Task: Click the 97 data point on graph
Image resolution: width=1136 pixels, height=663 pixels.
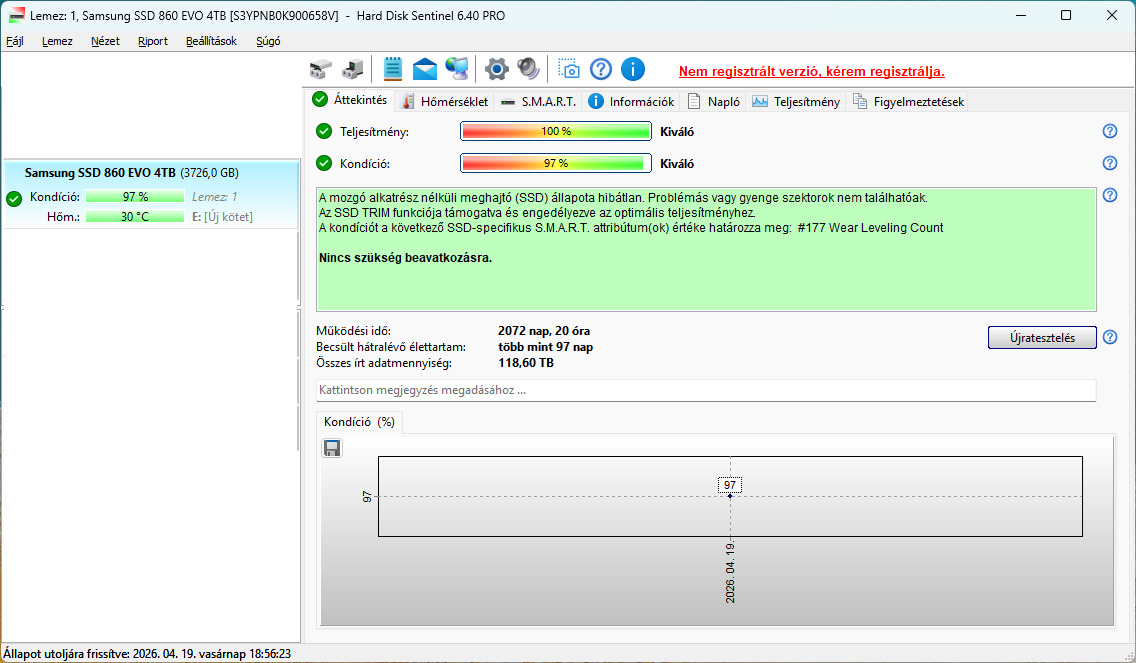Action: click(730, 496)
